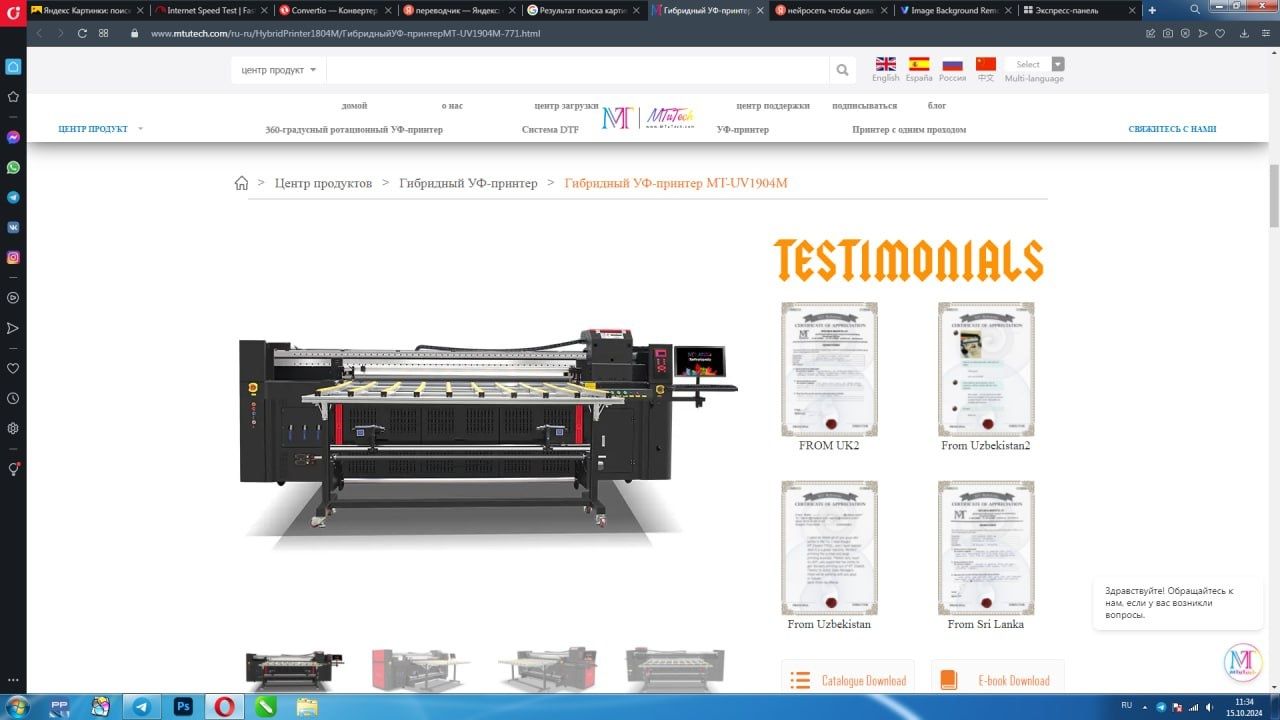Open 'блог' menu item
The width and height of the screenshot is (1280, 720).
[937, 105]
